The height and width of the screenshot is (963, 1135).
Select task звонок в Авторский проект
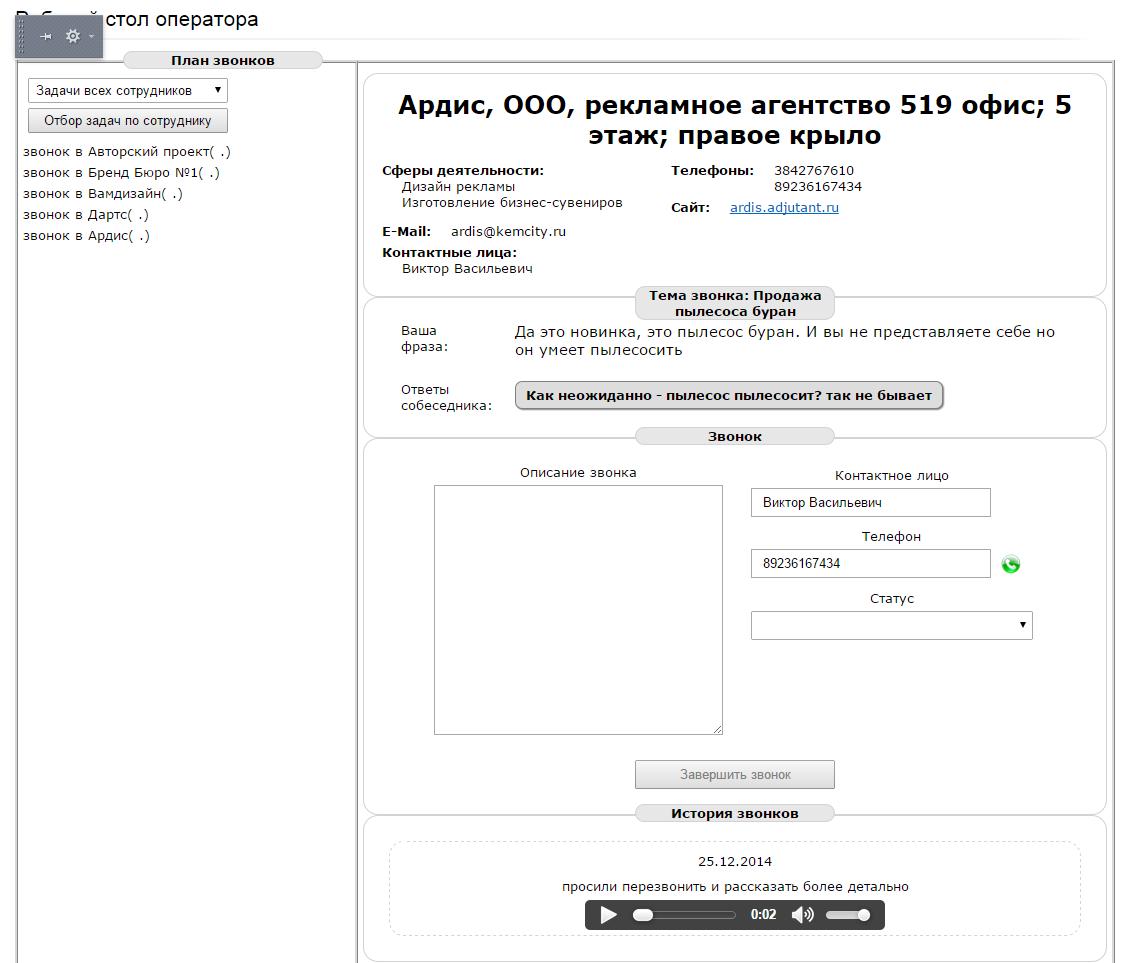[x=126, y=152]
